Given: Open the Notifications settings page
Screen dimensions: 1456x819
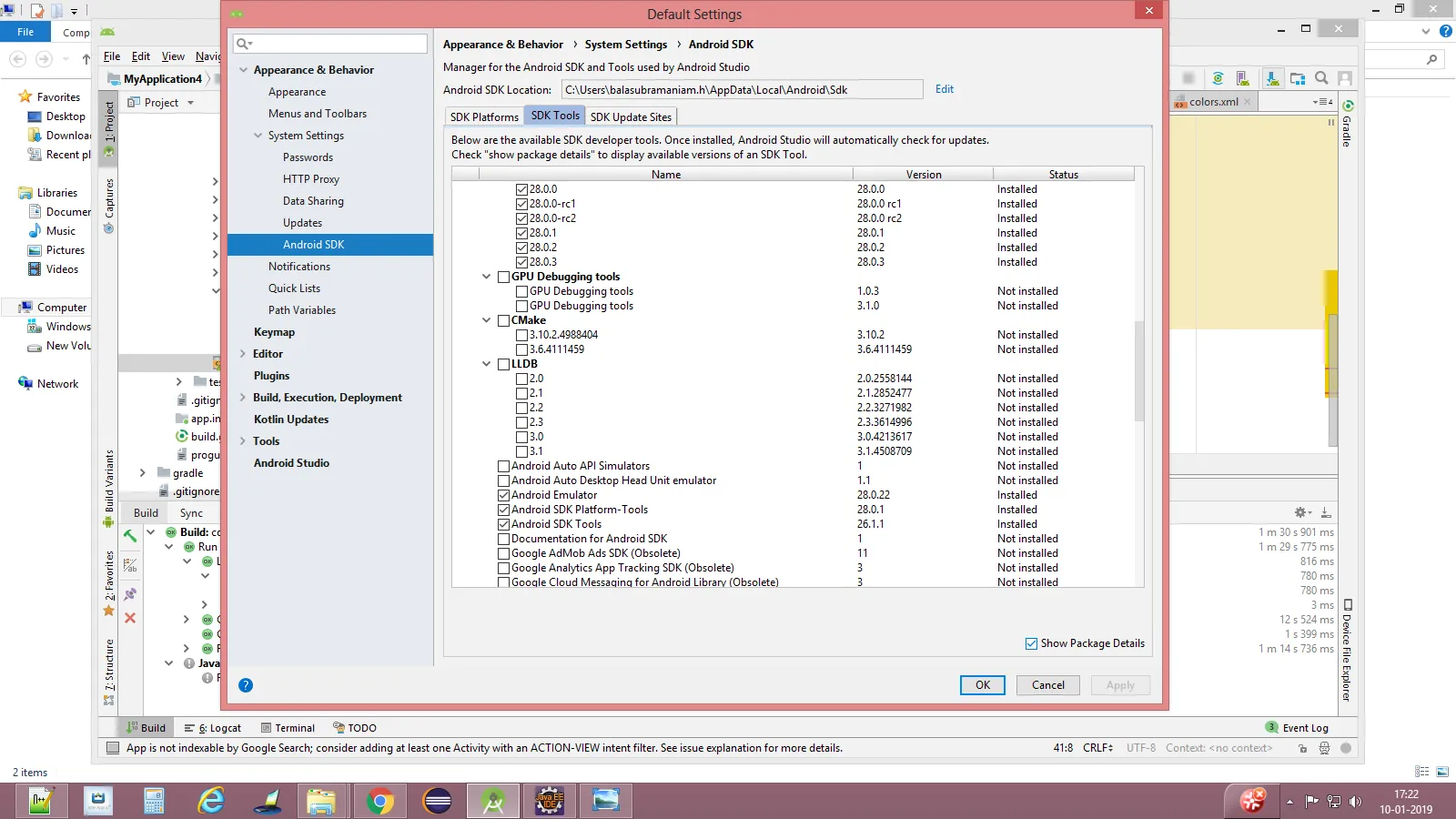Looking at the screenshot, I should coord(299,267).
